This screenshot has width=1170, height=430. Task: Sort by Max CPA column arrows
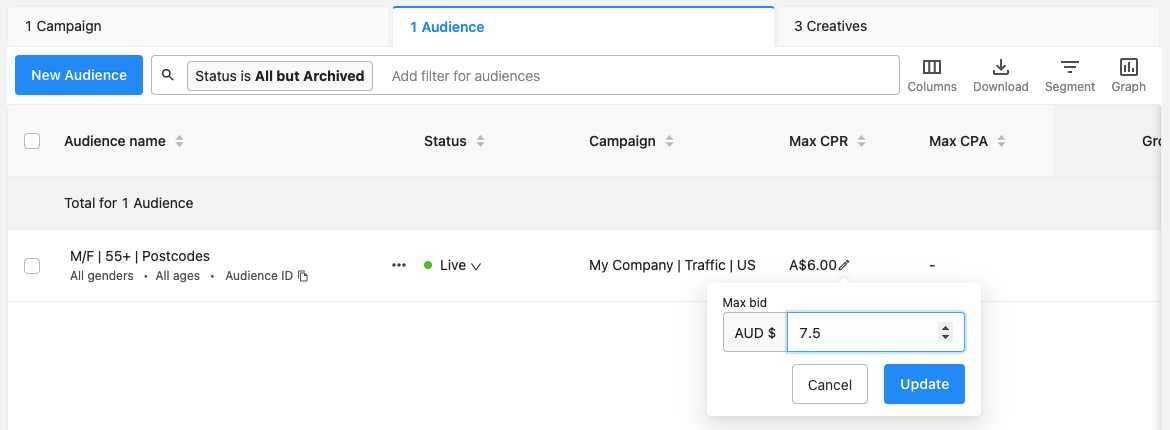[1001, 141]
